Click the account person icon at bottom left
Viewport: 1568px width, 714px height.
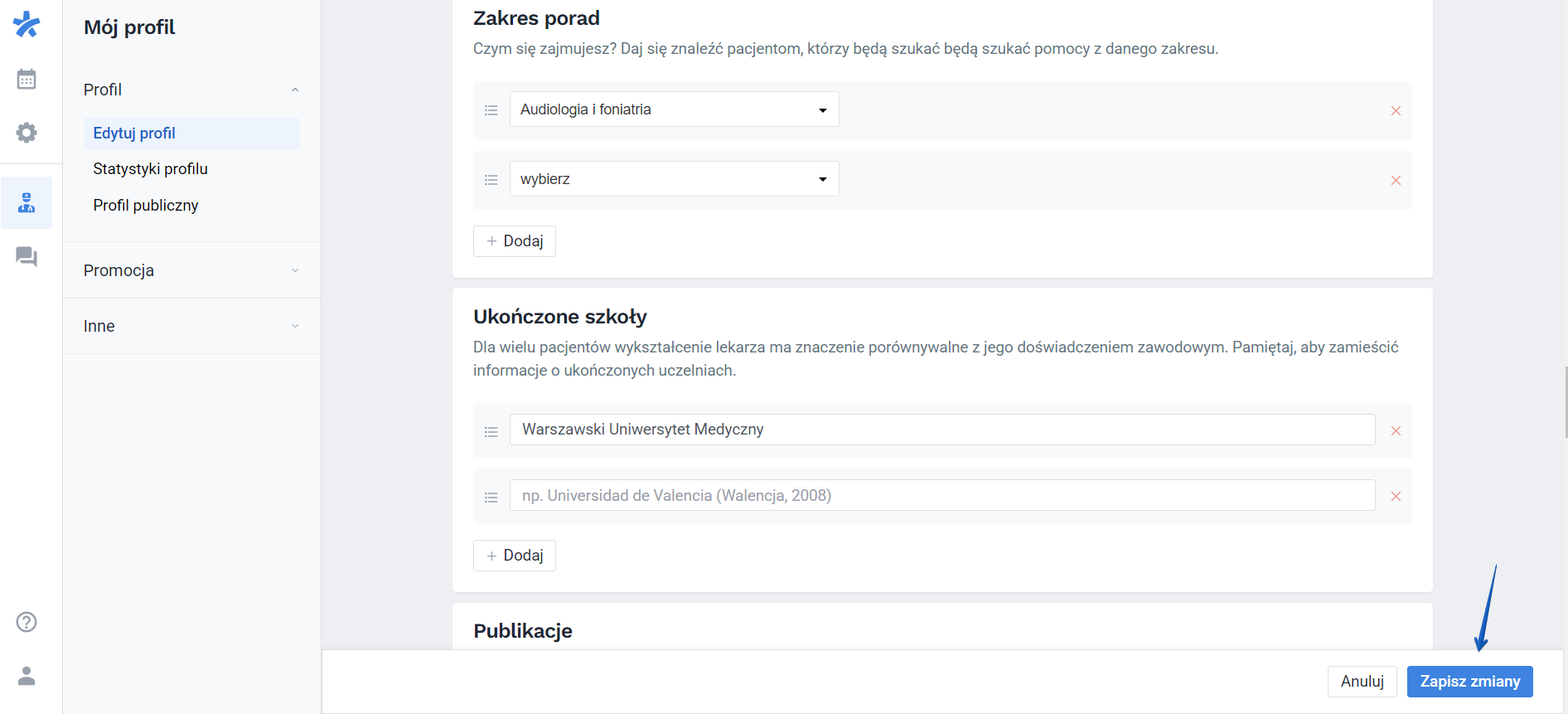[27, 676]
